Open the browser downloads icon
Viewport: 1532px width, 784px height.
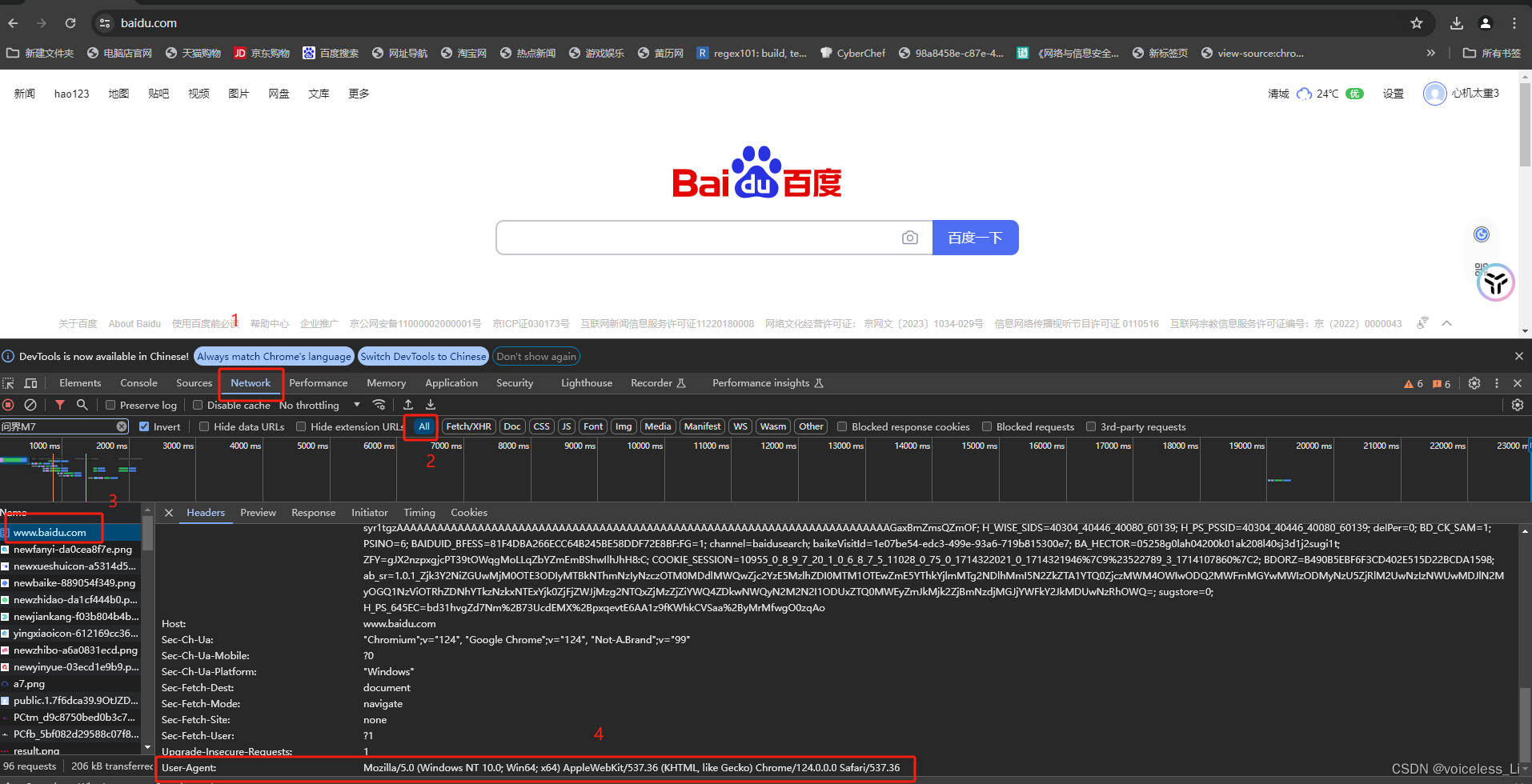pos(1457,23)
